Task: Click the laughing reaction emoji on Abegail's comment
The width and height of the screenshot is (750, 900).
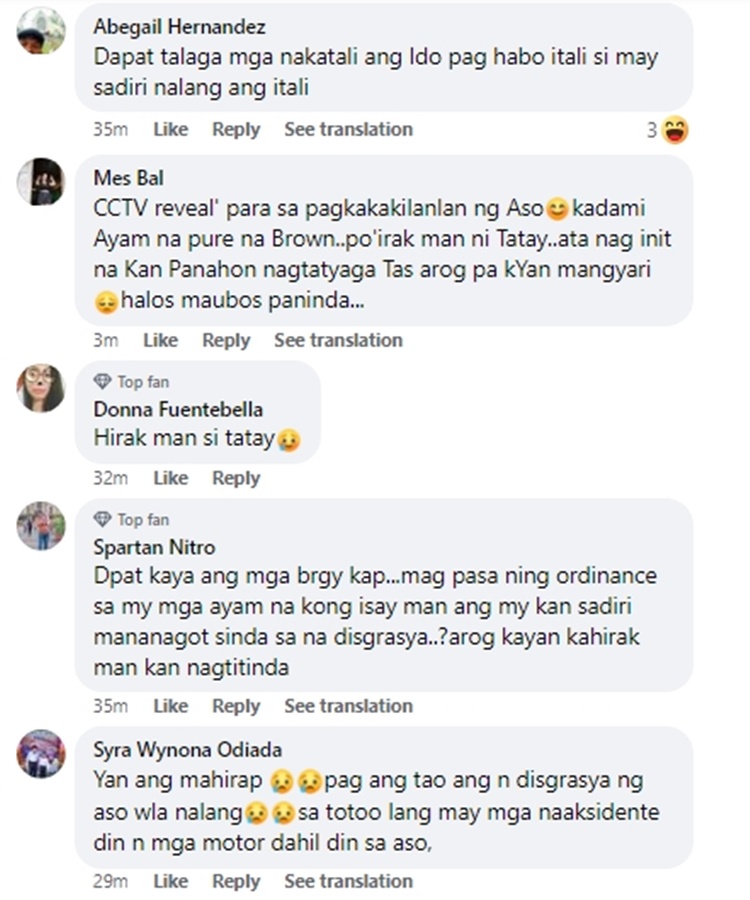Action: pyautogui.click(x=675, y=130)
